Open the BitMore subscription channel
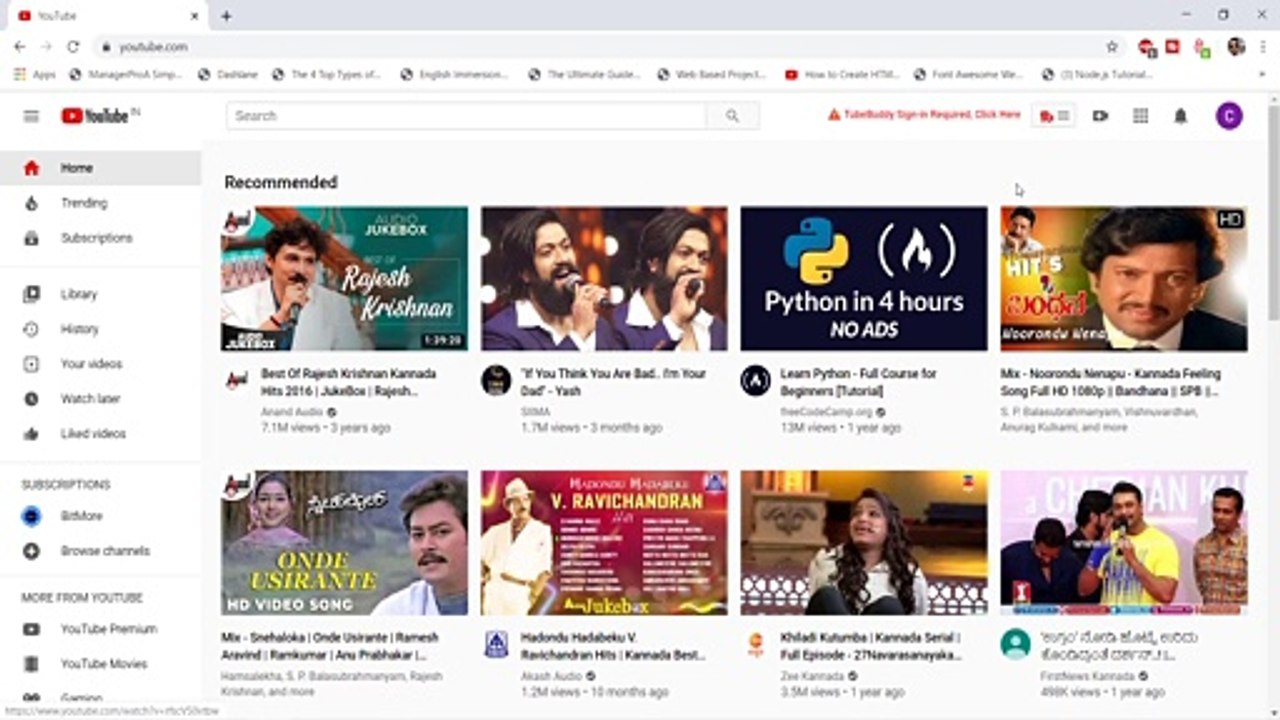 100,516
